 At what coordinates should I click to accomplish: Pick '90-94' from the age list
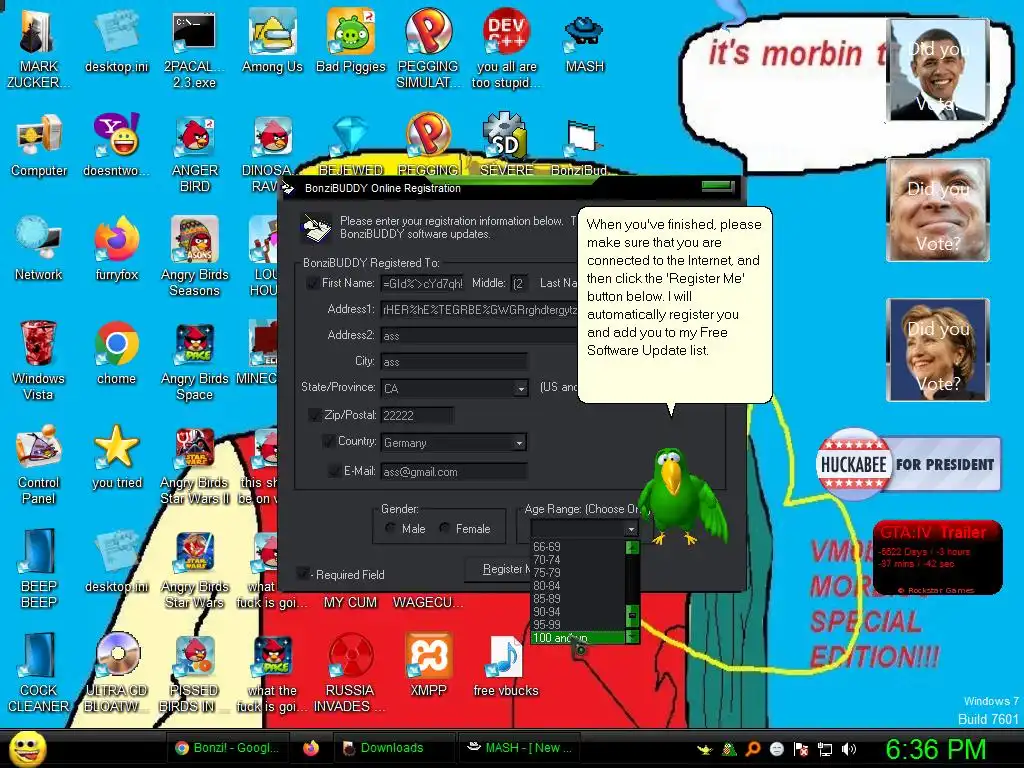click(578, 612)
